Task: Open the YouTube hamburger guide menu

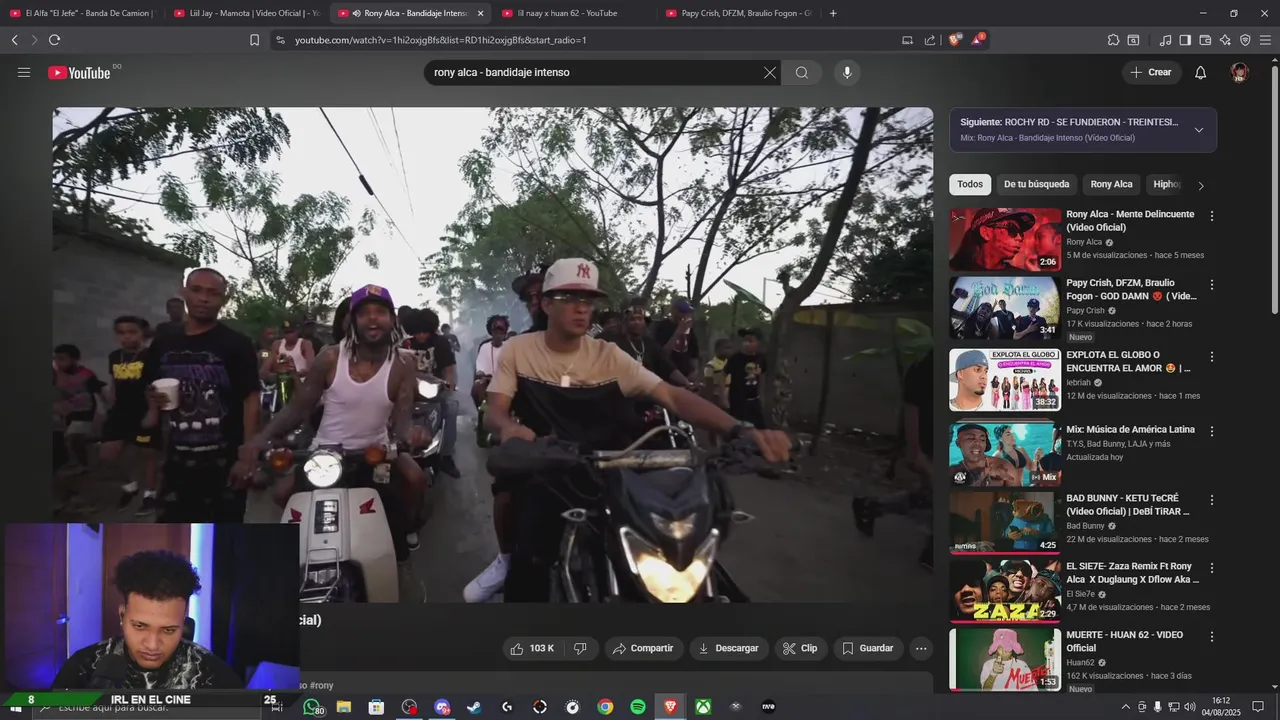Action: coord(24,72)
